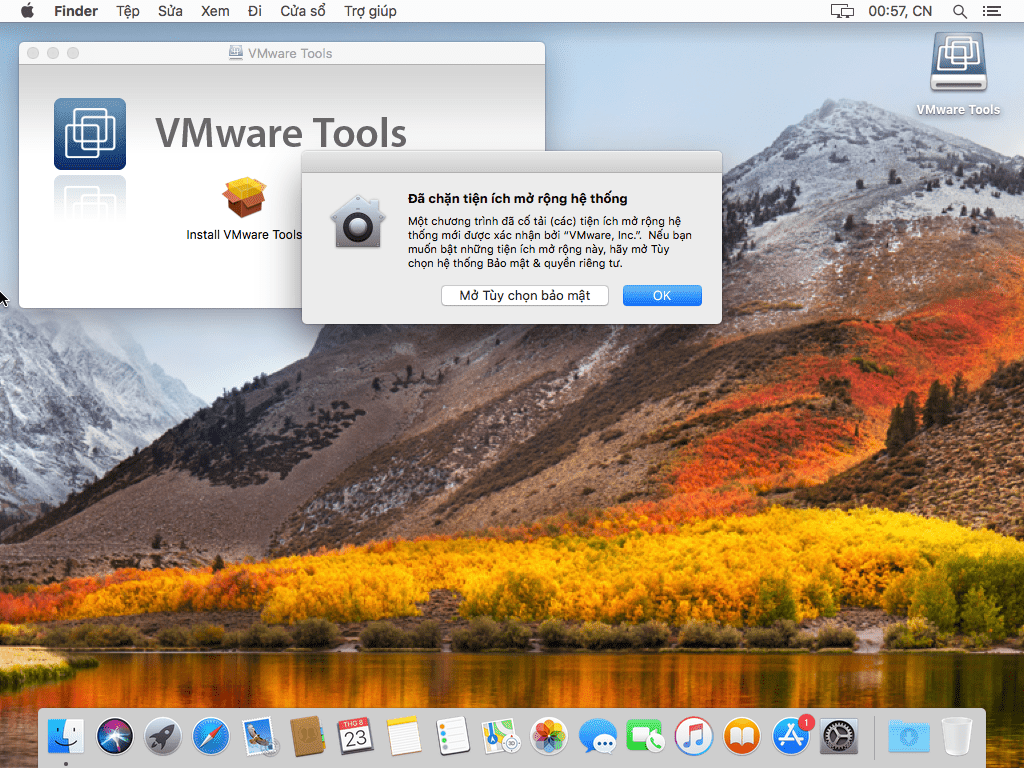The height and width of the screenshot is (768, 1024).
Task: Click the Mở Tùy chọn bảo mật button
Action: point(524,295)
